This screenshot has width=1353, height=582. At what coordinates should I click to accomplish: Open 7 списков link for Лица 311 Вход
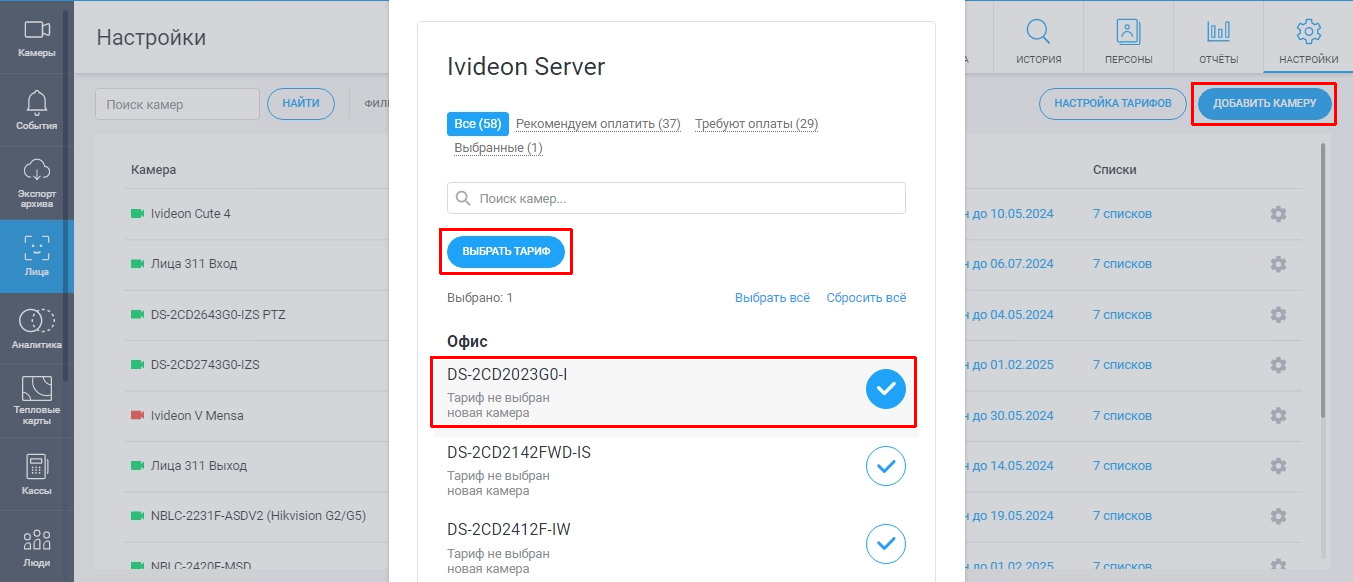point(1122,264)
